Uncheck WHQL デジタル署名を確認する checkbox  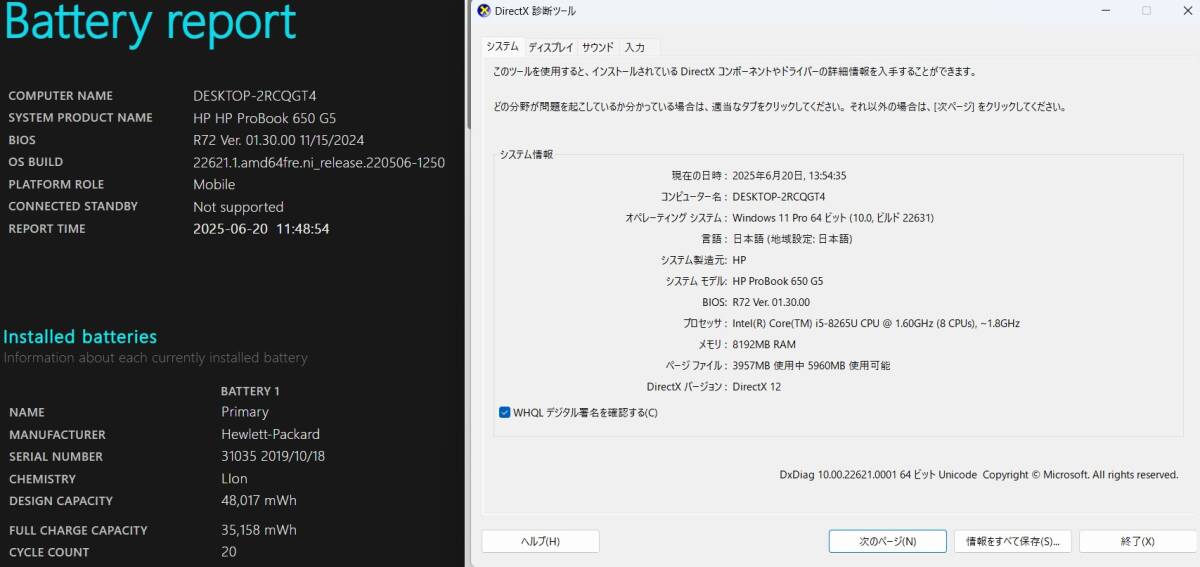pos(504,412)
